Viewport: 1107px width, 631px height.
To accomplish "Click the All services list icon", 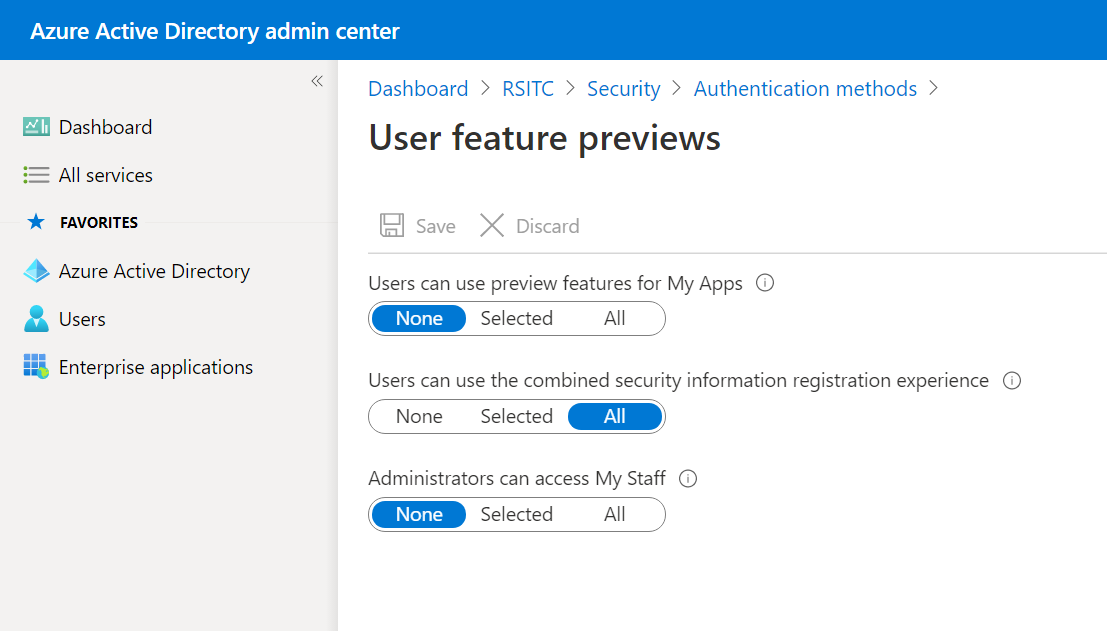I will tap(36, 175).
